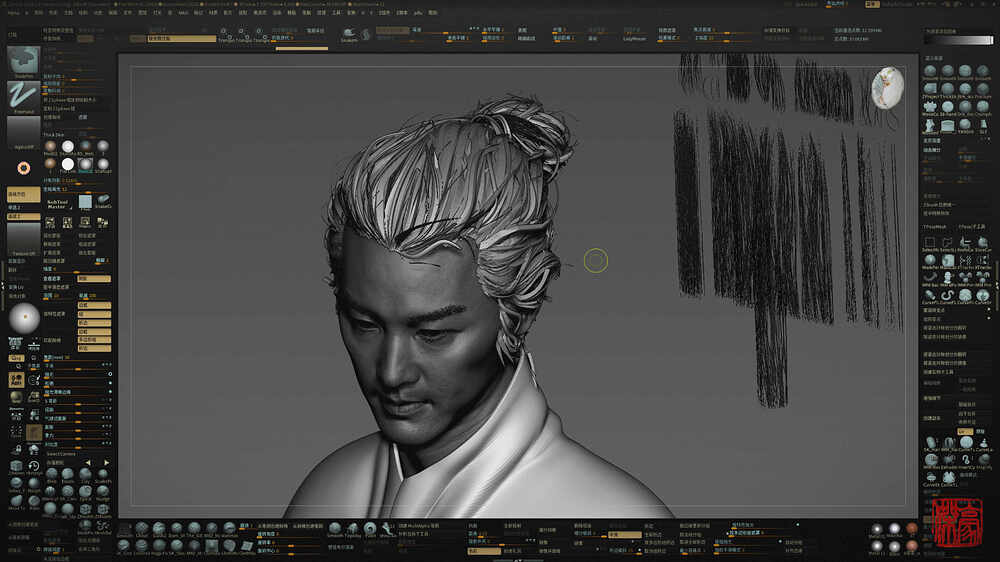The image size is (1000, 562).
Task: Click the camera head orientation gizmo
Action: coord(887,88)
